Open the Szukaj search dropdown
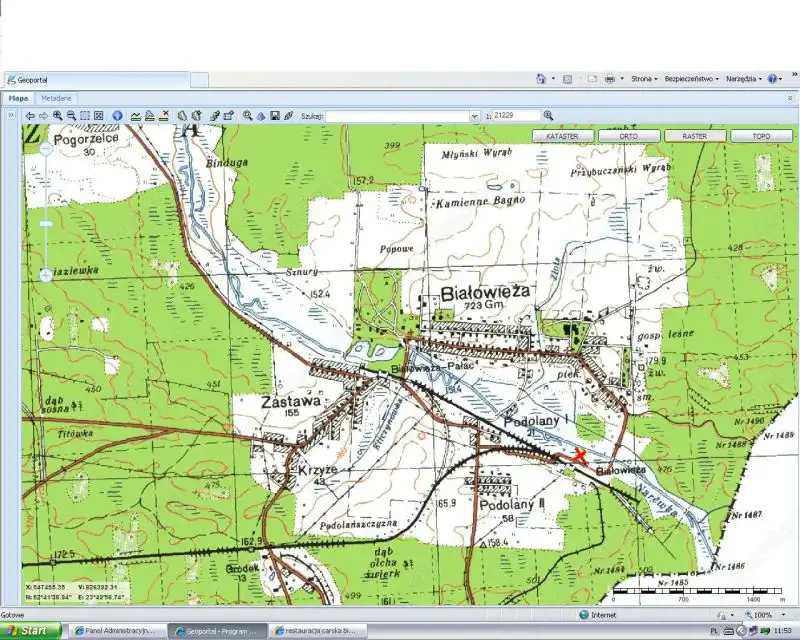Viewport: 800px width, 640px height. pyautogui.click(x=474, y=116)
